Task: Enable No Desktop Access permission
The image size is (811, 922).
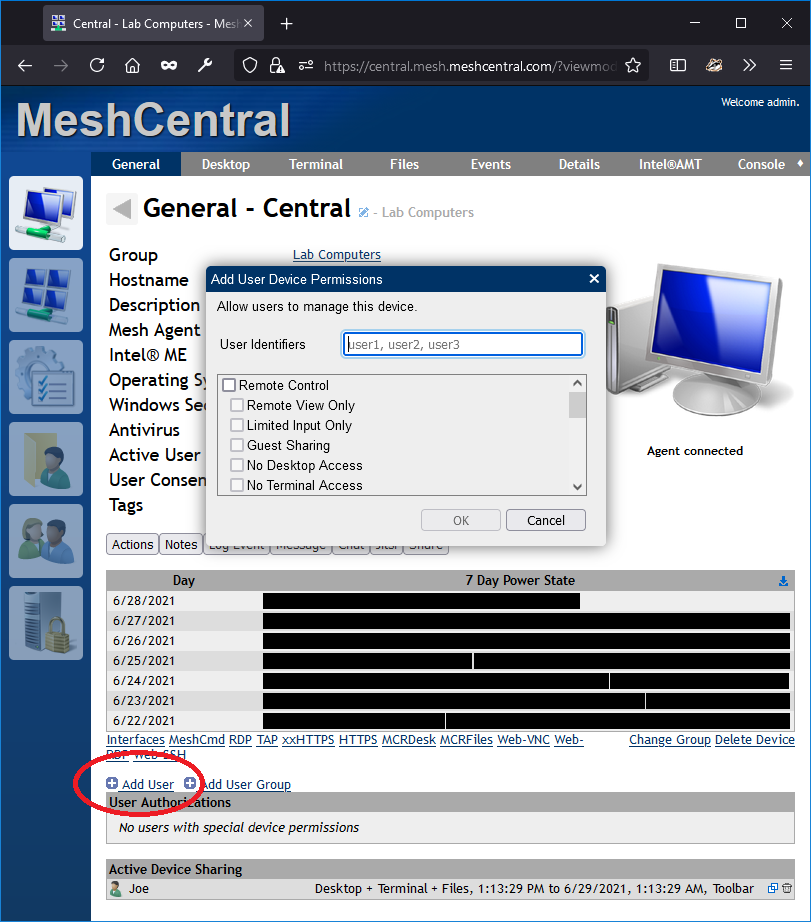Action: (237, 465)
